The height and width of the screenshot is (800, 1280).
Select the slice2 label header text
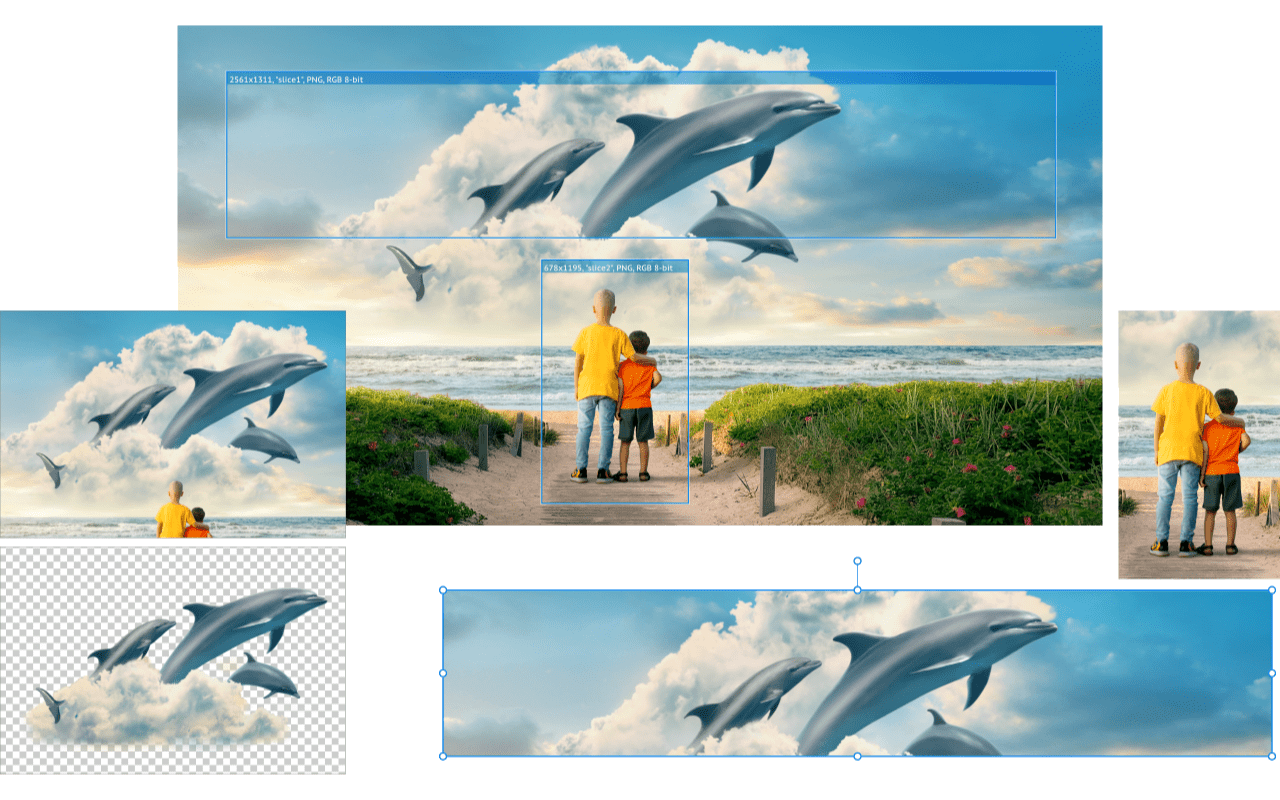[608, 268]
